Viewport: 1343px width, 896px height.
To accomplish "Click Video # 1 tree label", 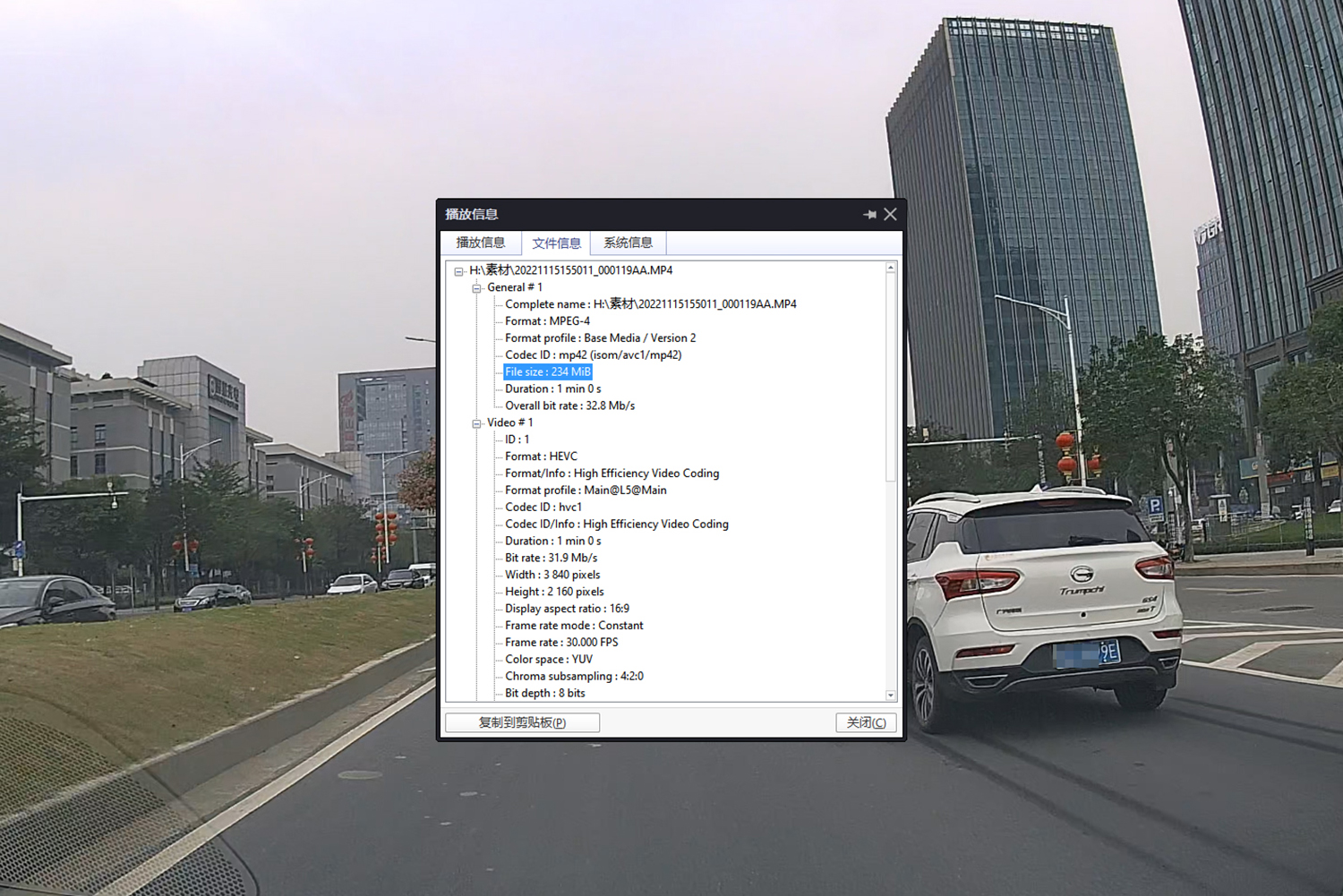I will click(509, 422).
